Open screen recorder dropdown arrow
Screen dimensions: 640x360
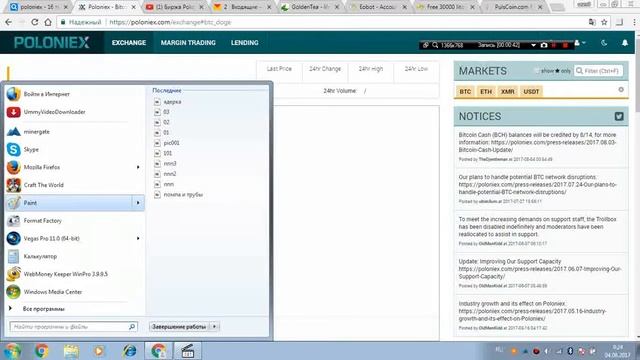(x=533, y=45)
